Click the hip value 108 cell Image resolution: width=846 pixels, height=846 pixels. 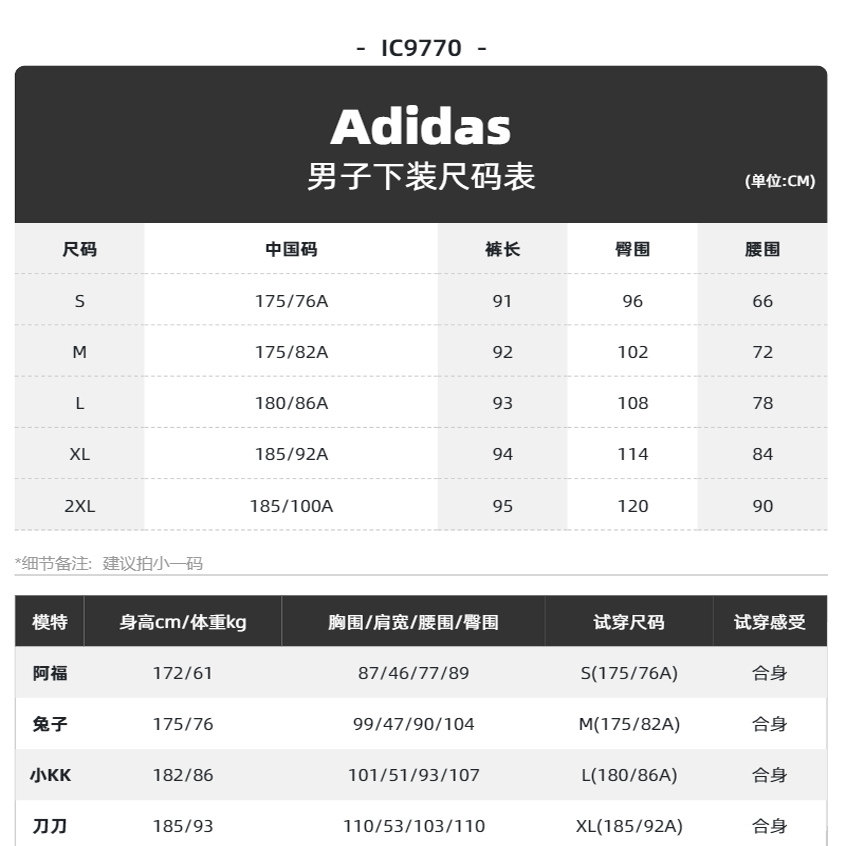click(632, 403)
